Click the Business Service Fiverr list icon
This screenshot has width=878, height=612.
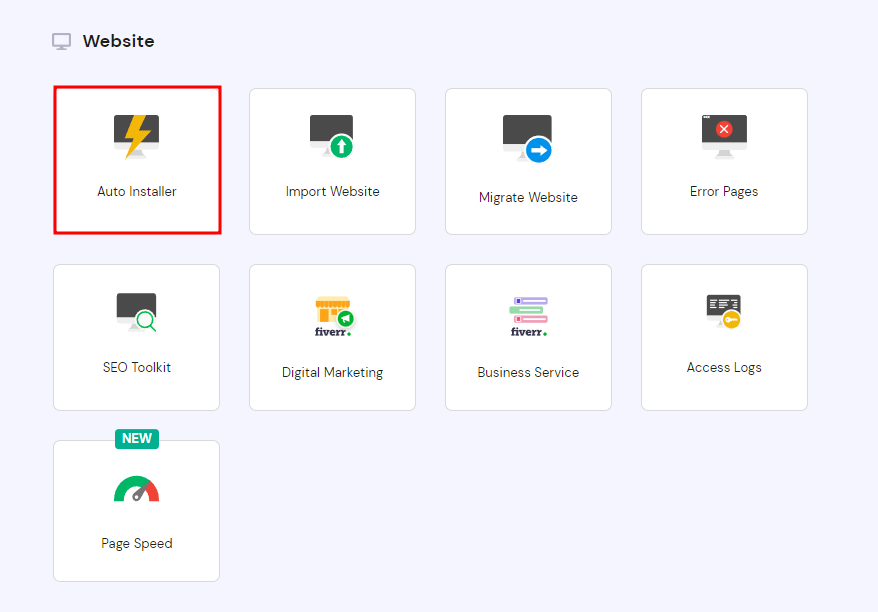pos(528,316)
